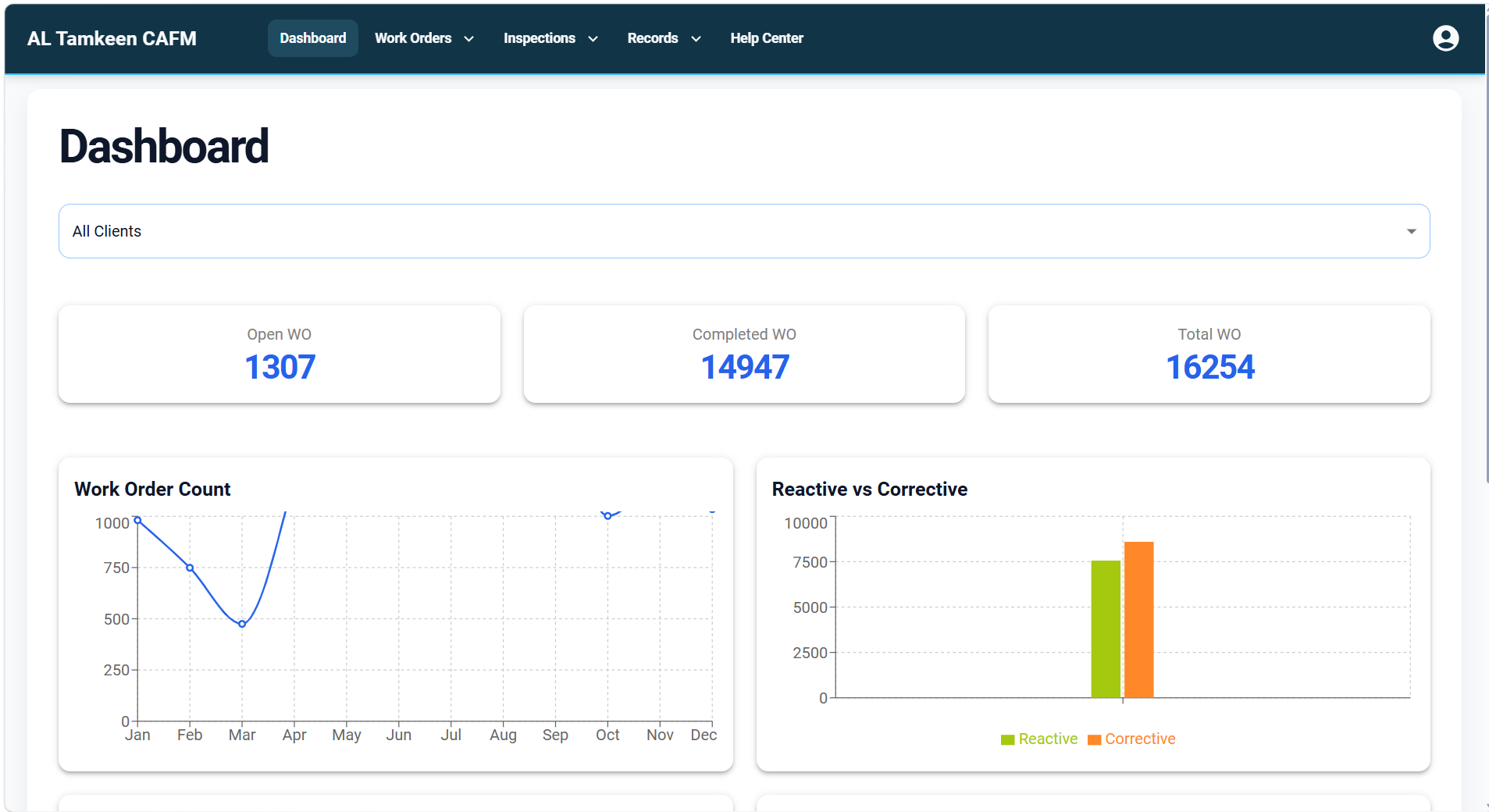1489x812 pixels.
Task: Click the Total WO value 16254
Action: click(1209, 367)
